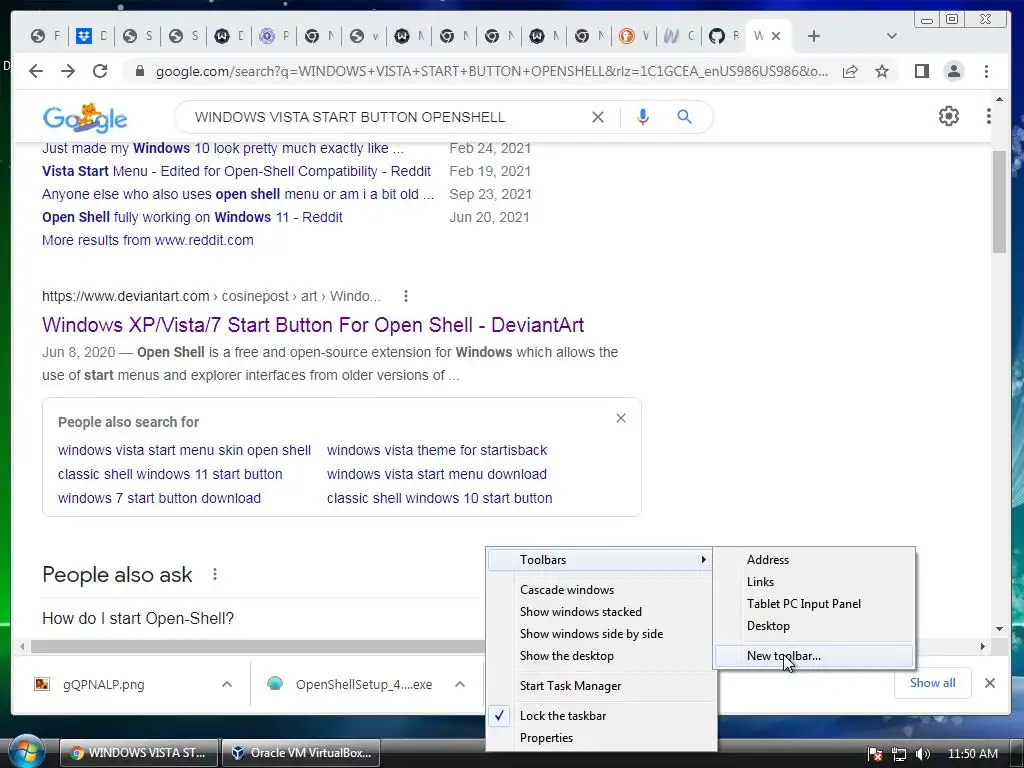Click the volume speaker tray icon

[x=922, y=754]
